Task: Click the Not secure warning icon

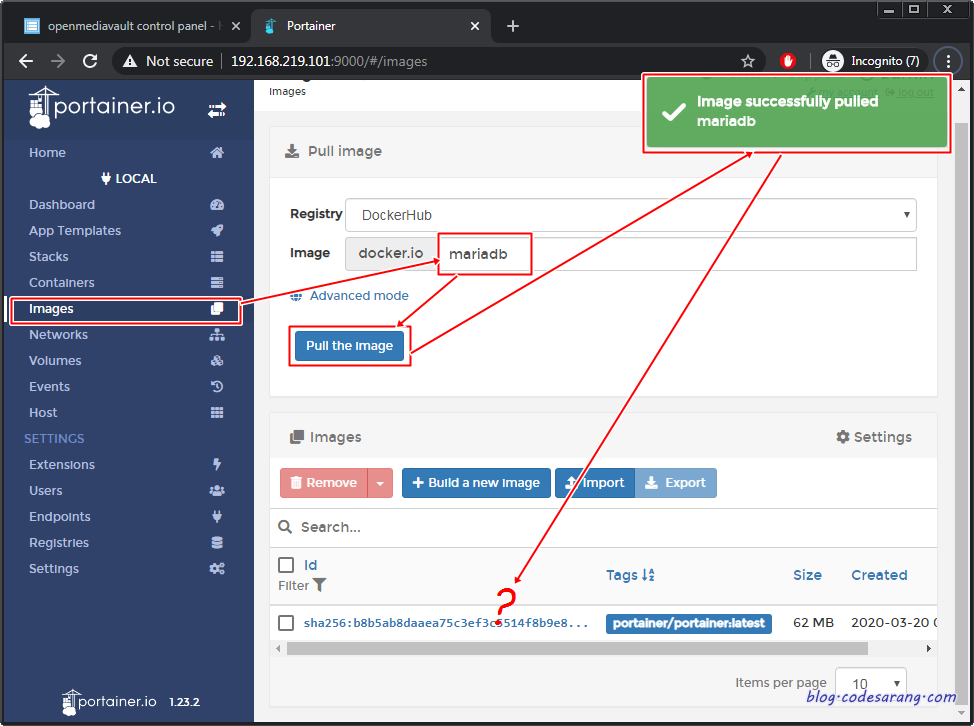Action: click(x=130, y=61)
